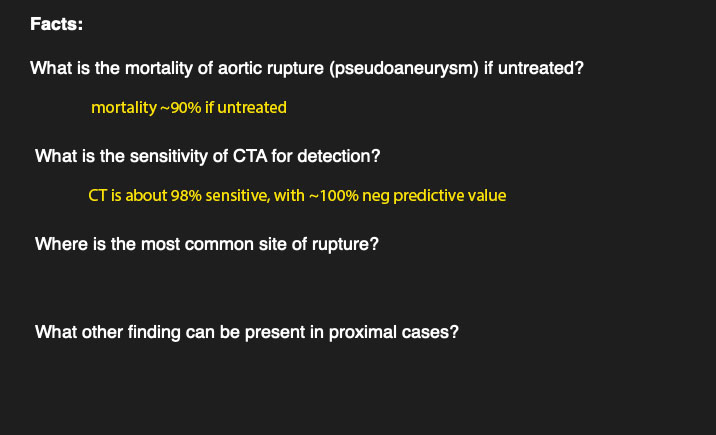This screenshot has height=435, width=716.
Task: Click the word "detection?" in the second question
Action: tap(343, 157)
